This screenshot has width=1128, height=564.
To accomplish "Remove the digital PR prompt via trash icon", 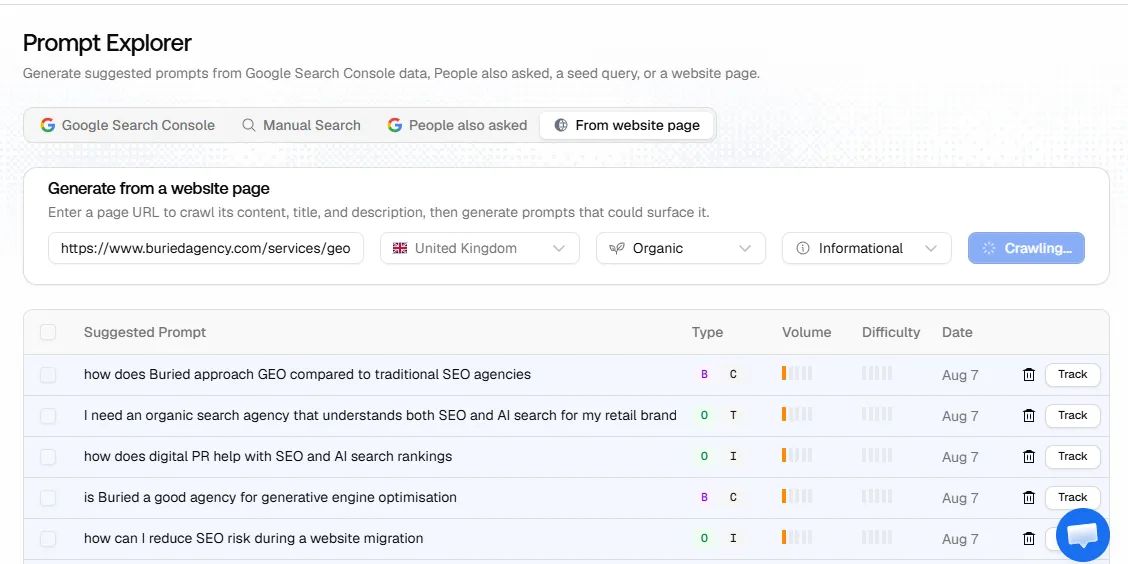I will point(1029,457).
